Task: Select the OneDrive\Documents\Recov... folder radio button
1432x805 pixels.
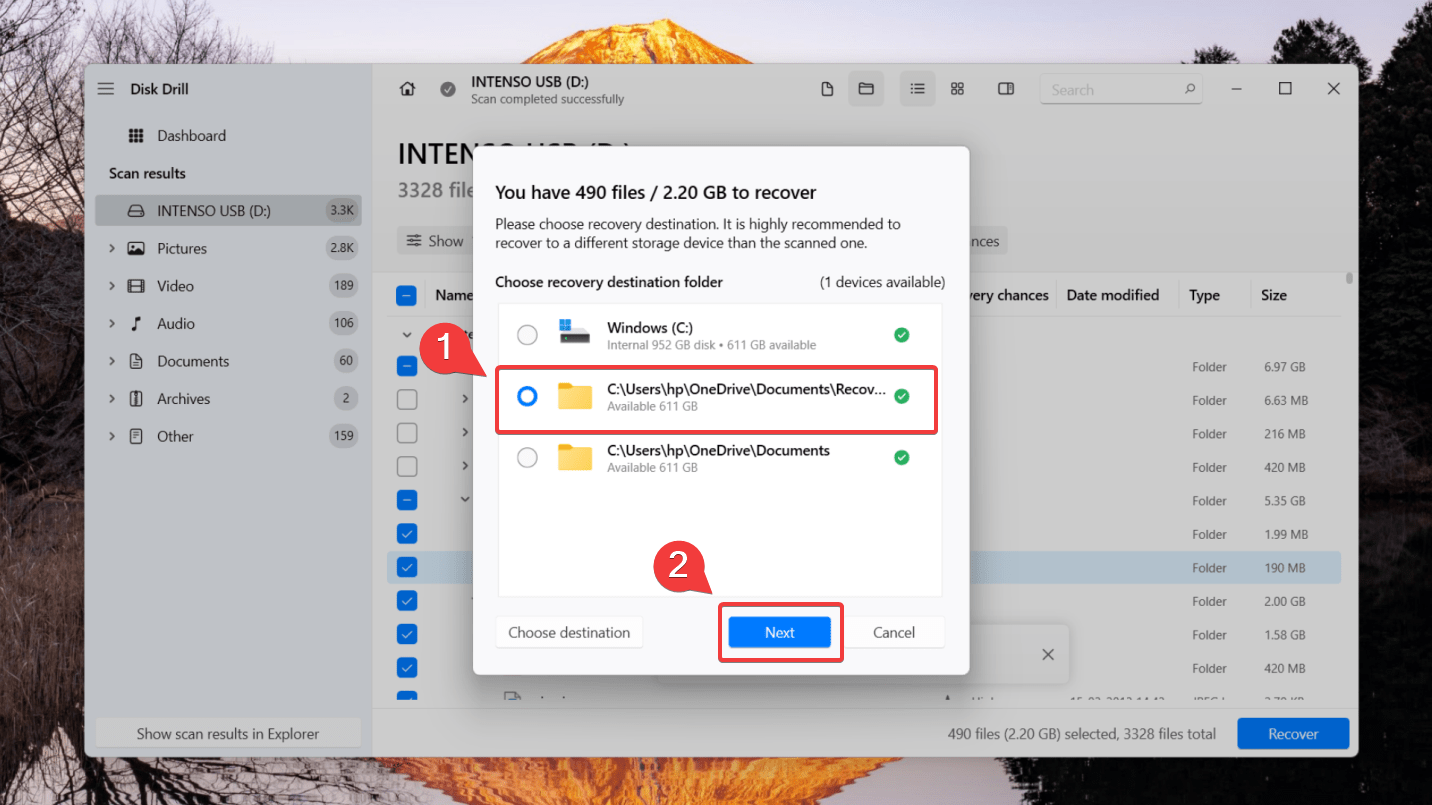Action: tap(527, 397)
